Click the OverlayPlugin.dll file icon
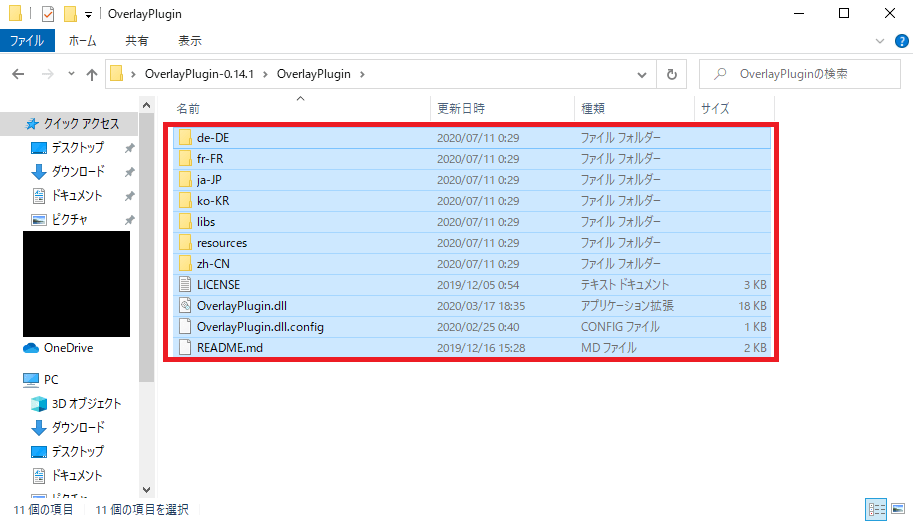The height and width of the screenshot is (522, 913). pos(184,305)
